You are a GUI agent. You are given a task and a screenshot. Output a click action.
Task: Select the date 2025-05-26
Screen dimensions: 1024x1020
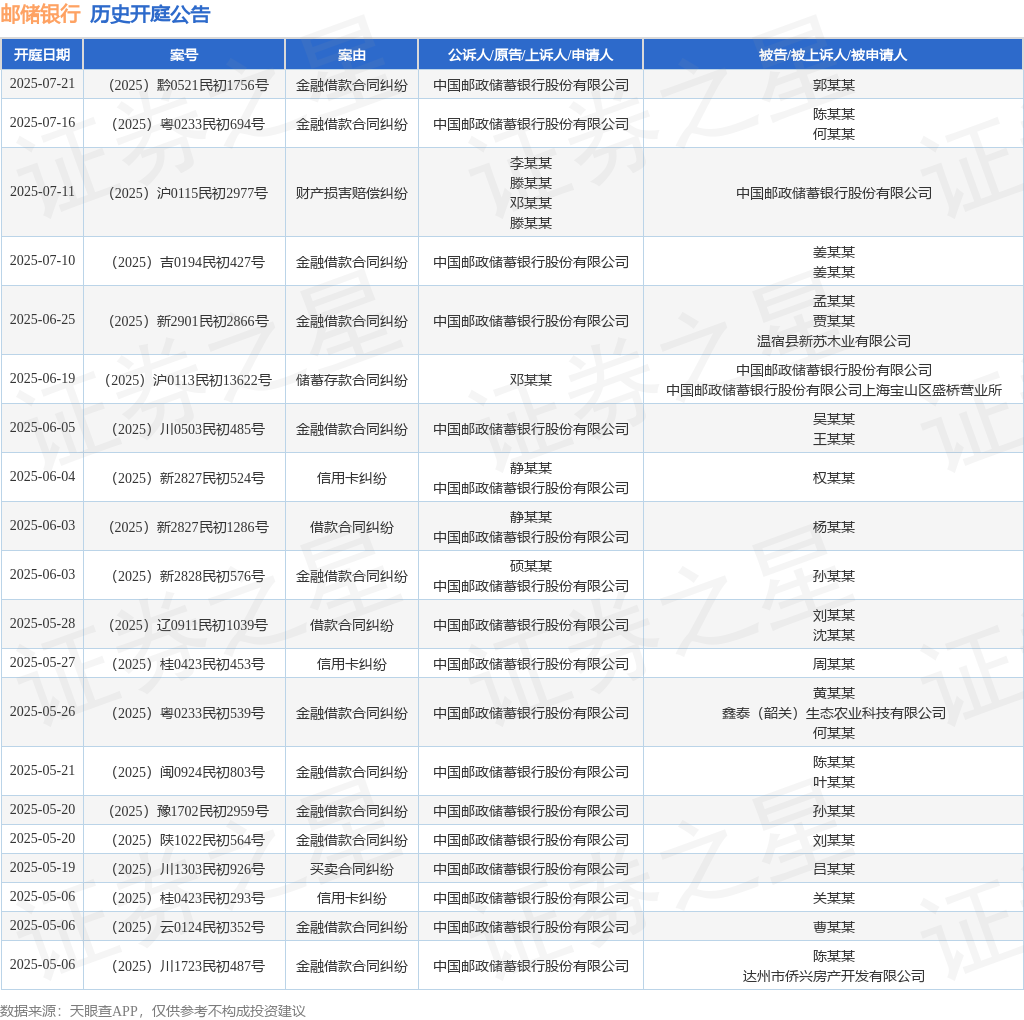[x=42, y=711]
